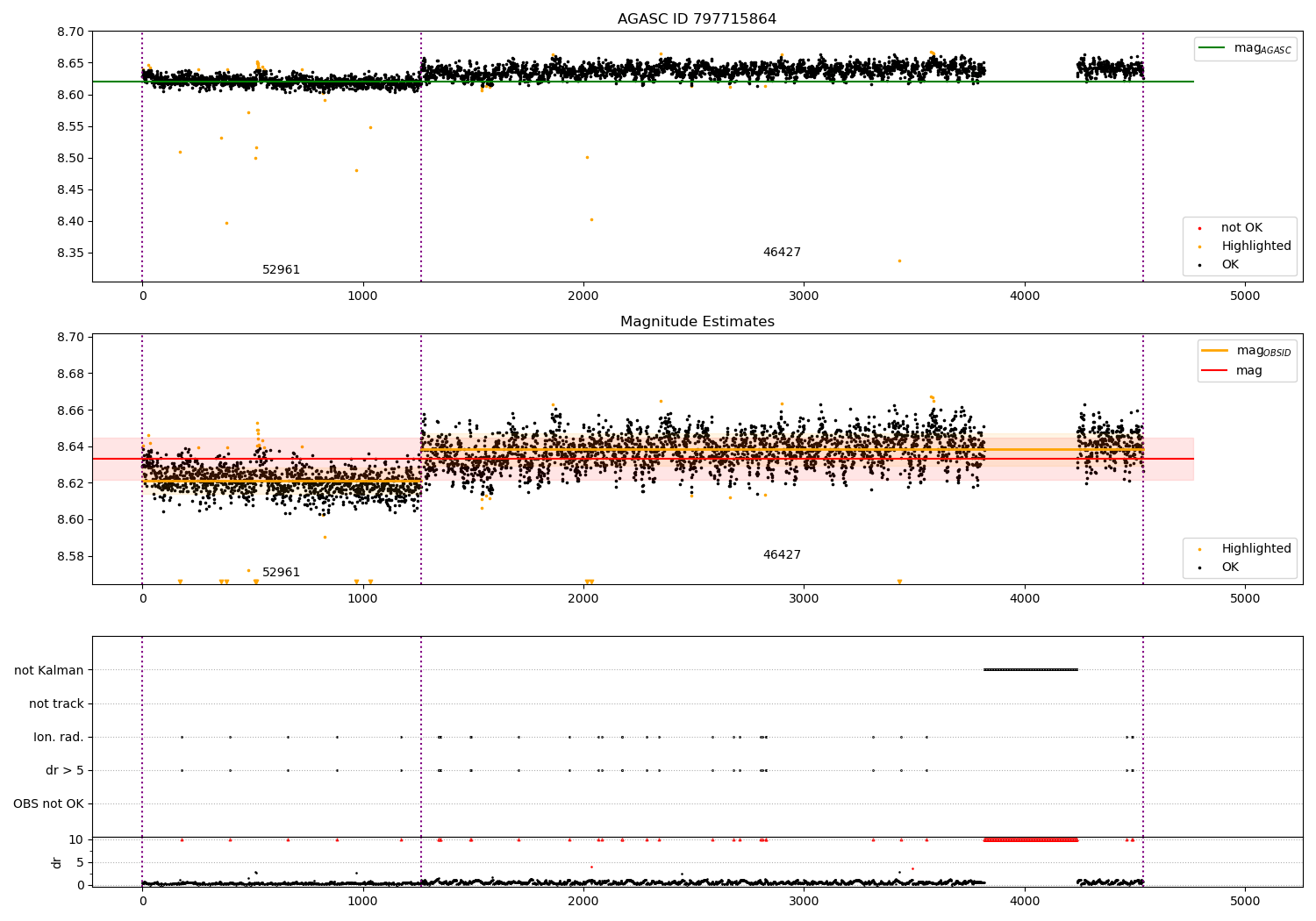Click the 46427 label in the Magnitude Estimates plot
Viewport: 1316px width, 921px height.
[x=782, y=555]
